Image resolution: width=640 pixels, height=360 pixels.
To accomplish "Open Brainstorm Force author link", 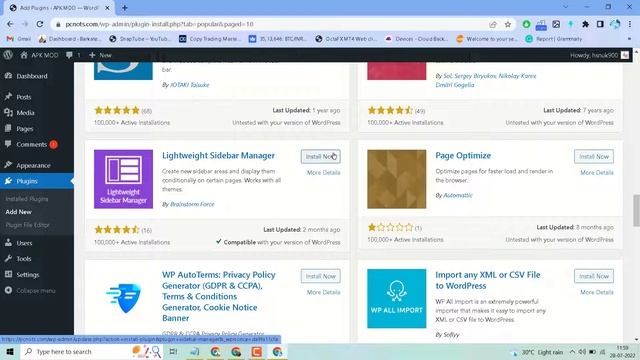I will click(x=192, y=204).
